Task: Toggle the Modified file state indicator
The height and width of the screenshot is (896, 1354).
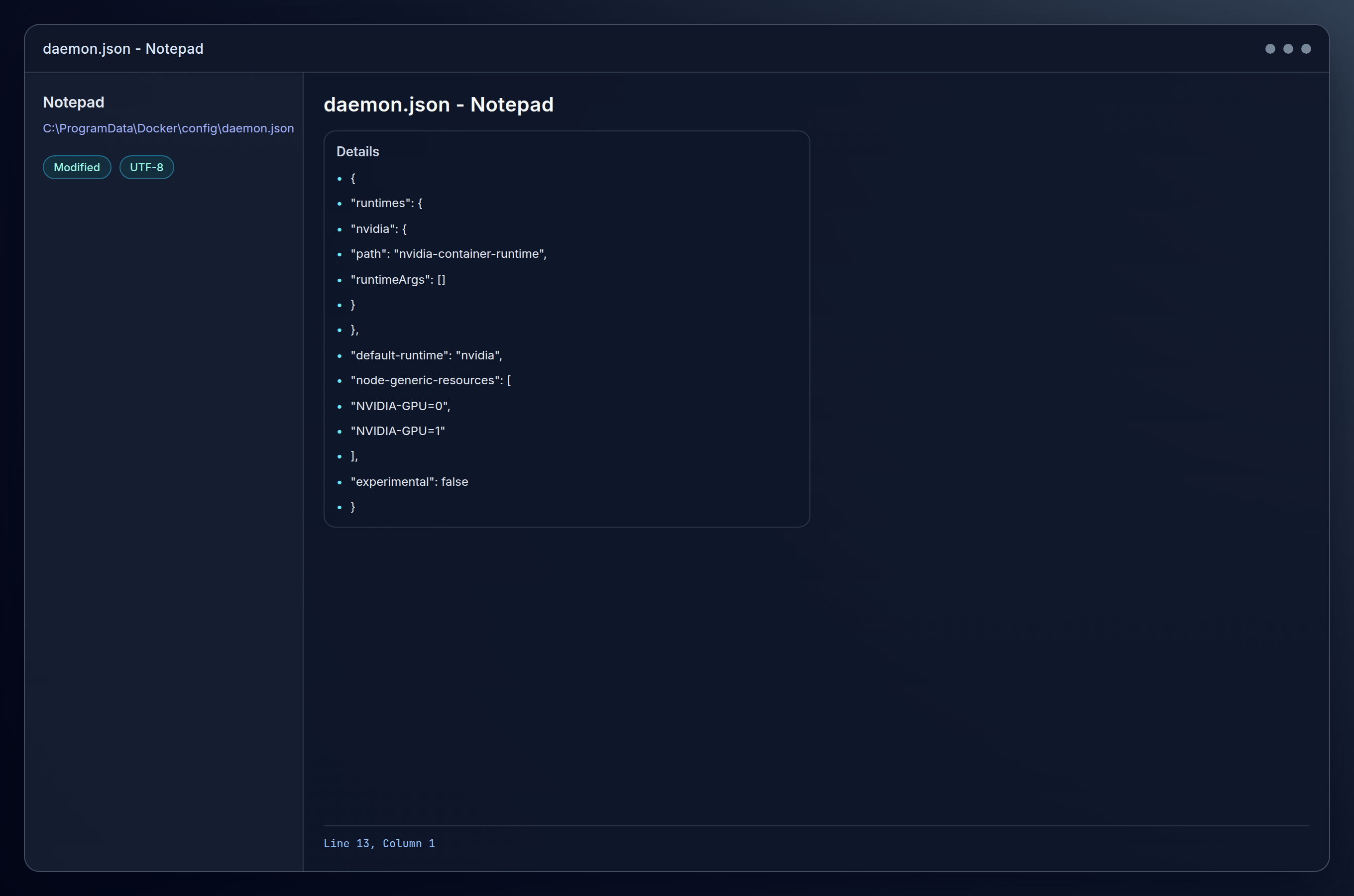Action: click(77, 167)
